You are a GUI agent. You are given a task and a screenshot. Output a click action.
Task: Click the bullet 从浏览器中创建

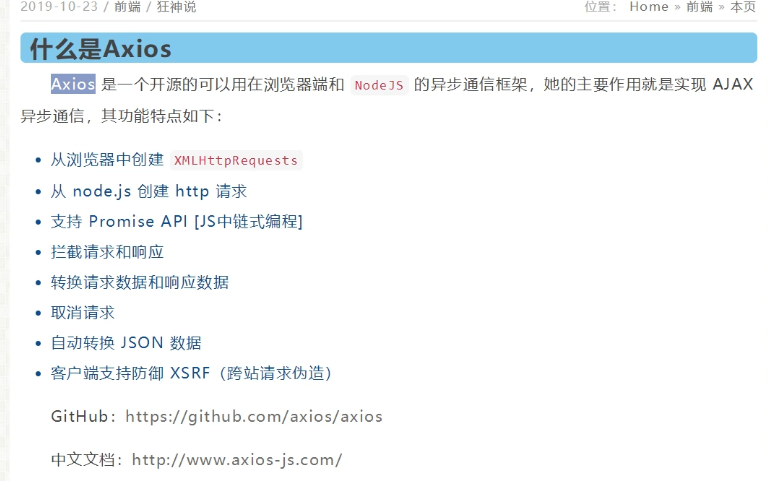(107, 160)
